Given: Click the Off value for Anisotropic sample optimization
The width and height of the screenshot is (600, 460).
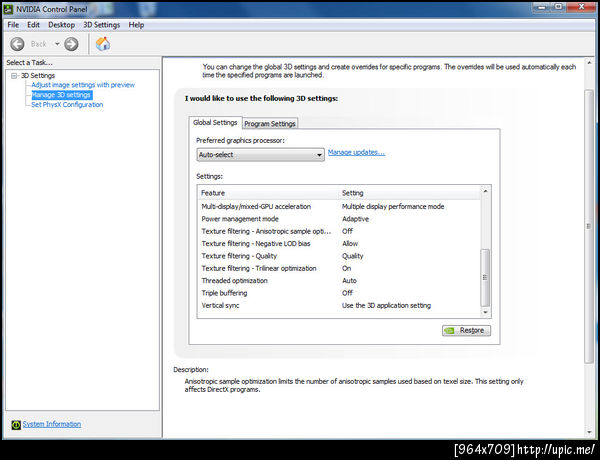Looking at the screenshot, I should pyautogui.click(x=347, y=231).
